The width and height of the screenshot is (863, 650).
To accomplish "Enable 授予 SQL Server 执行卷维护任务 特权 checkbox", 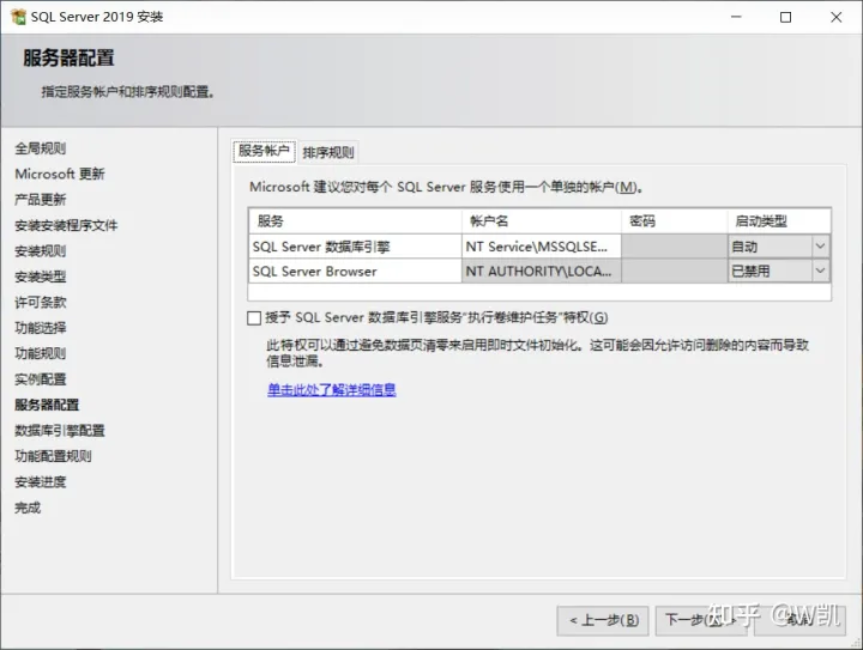I will [x=254, y=318].
